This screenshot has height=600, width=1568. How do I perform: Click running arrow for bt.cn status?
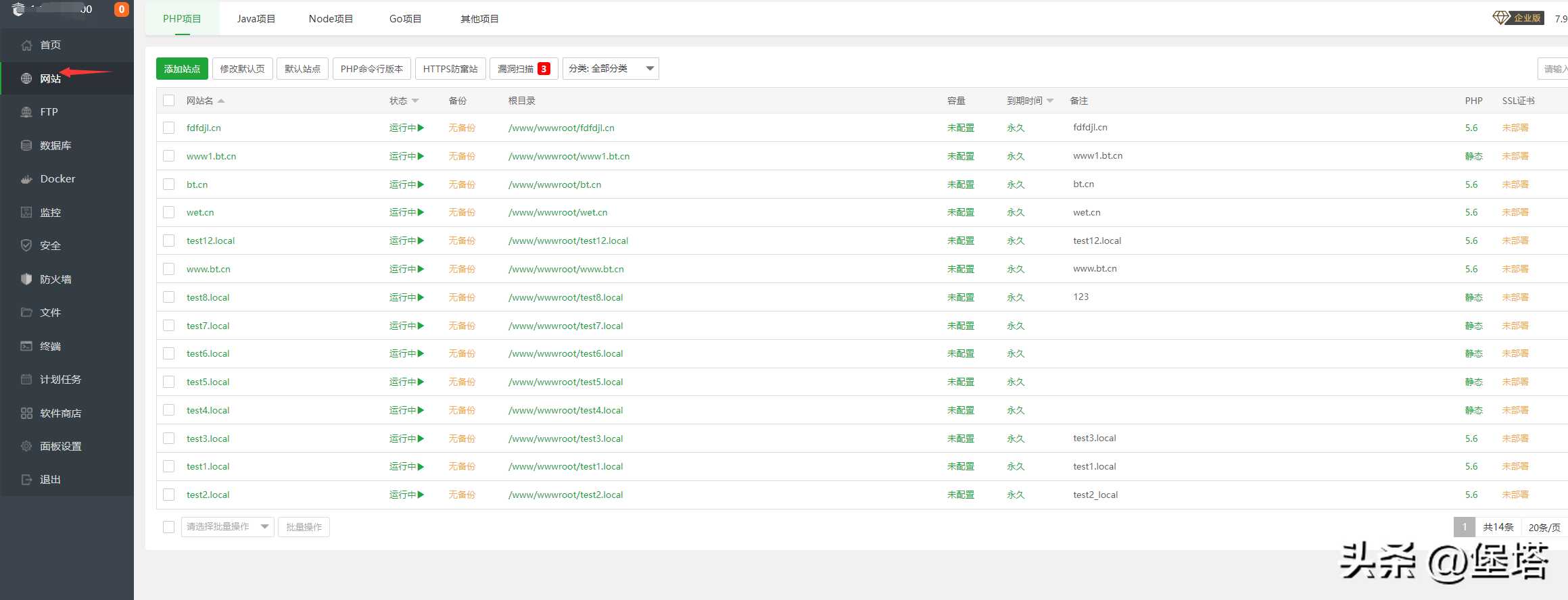[421, 184]
